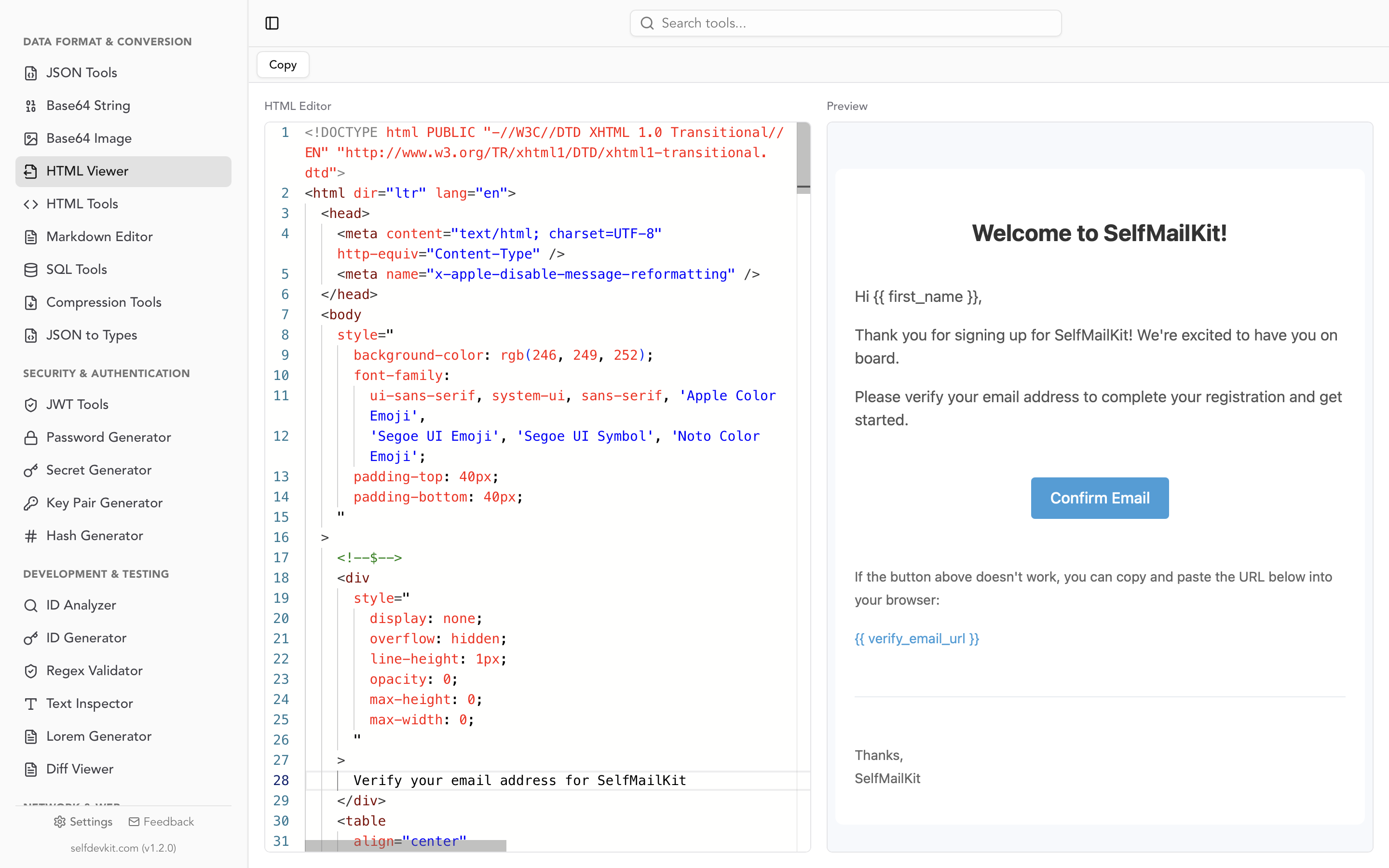Click the SQL Tools database icon
The height and width of the screenshot is (868, 1389).
click(31, 269)
